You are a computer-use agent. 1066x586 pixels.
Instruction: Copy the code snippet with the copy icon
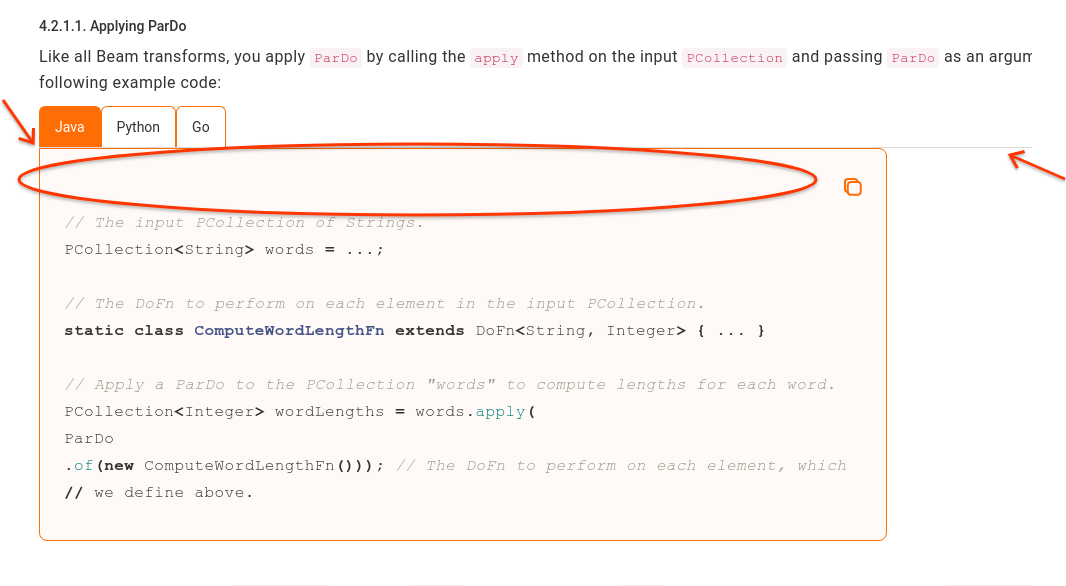pos(853,187)
